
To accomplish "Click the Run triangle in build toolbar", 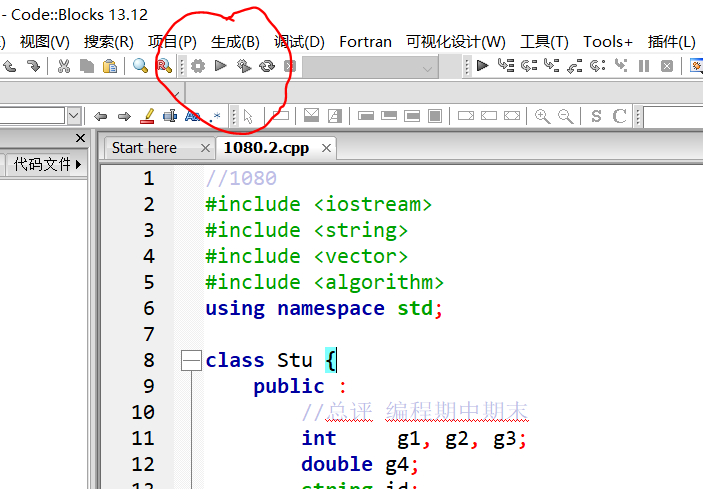I will pyautogui.click(x=221, y=66).
